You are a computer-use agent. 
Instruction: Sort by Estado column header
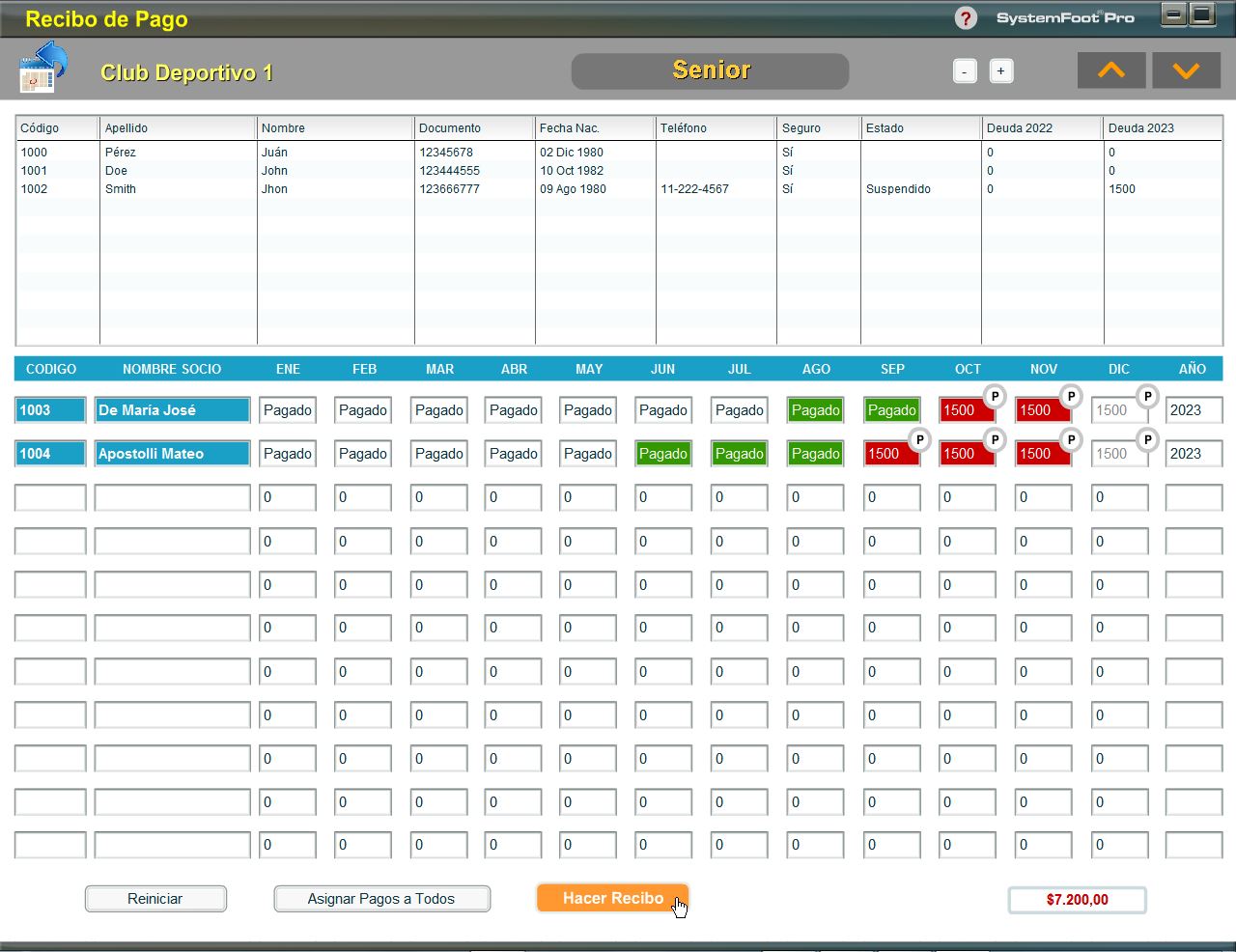pyautogui.click(x=920, y=128)
